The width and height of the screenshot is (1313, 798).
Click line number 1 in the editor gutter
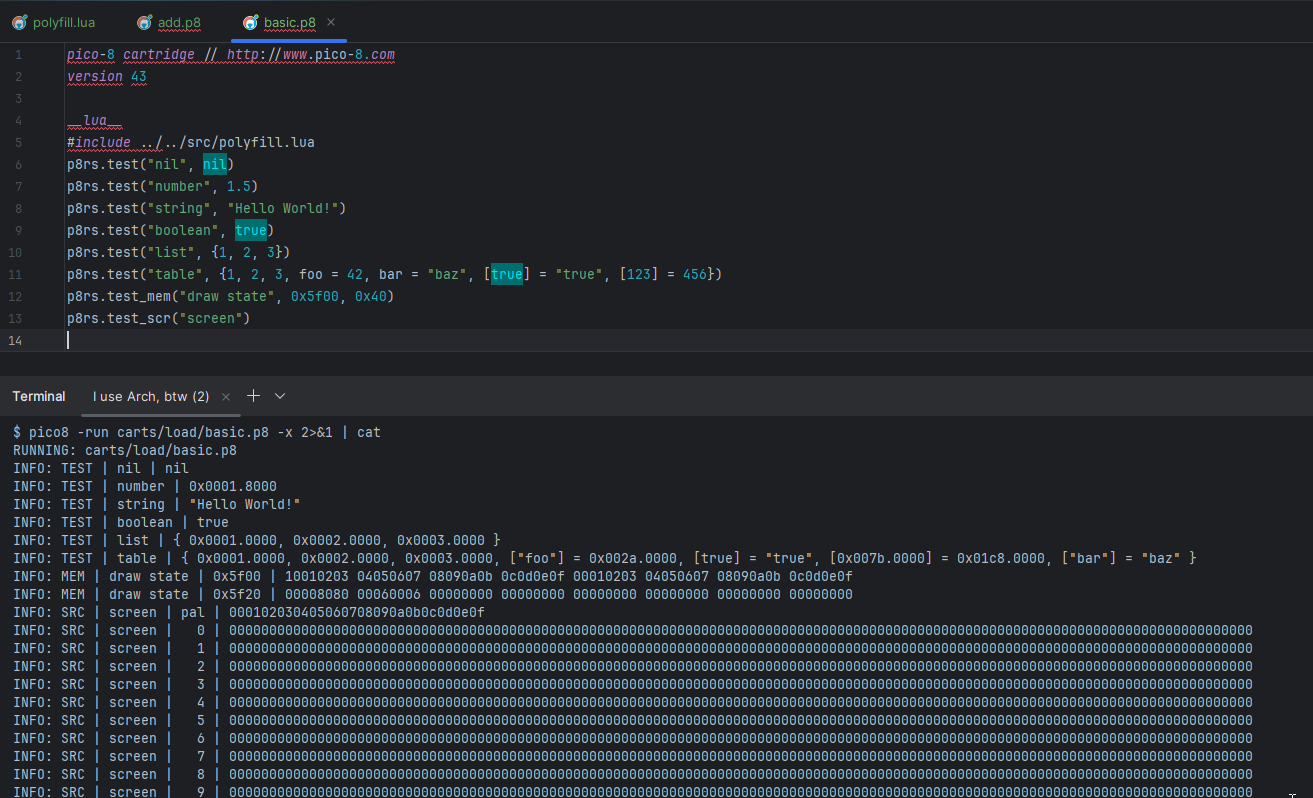pos(18,54)
